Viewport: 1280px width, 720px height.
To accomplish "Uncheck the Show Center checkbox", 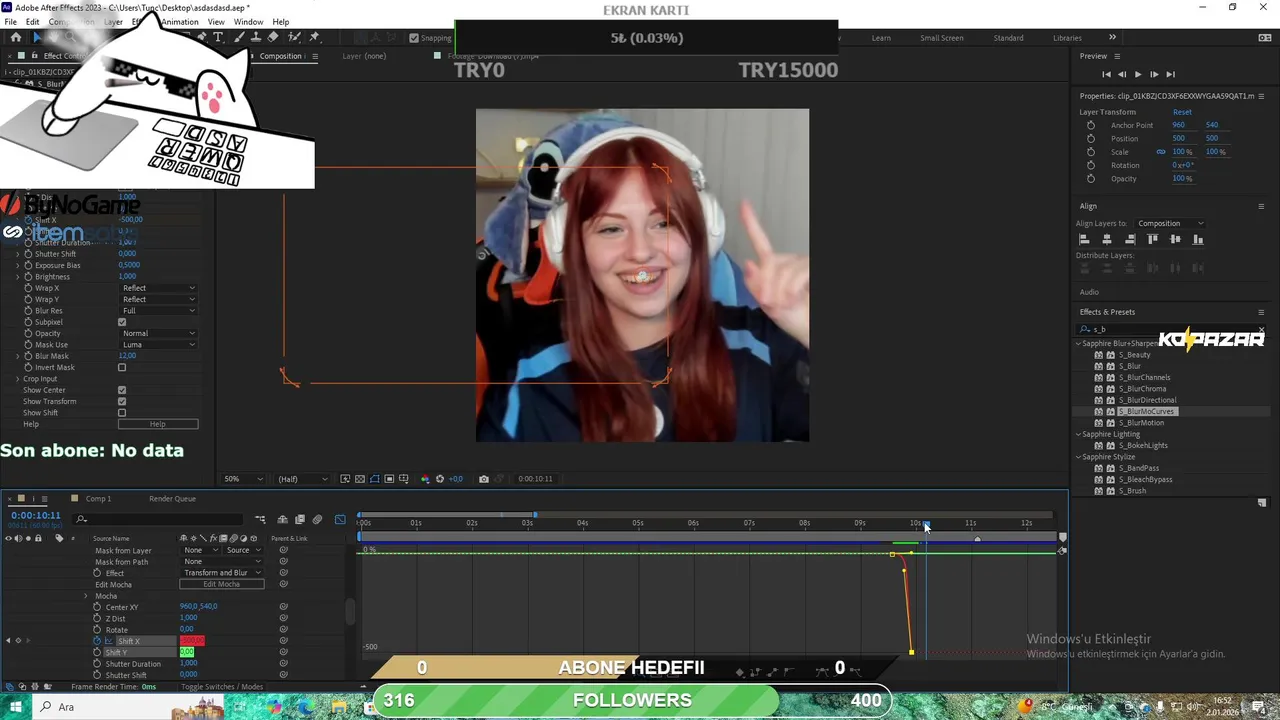I will (x=122, y=390).
